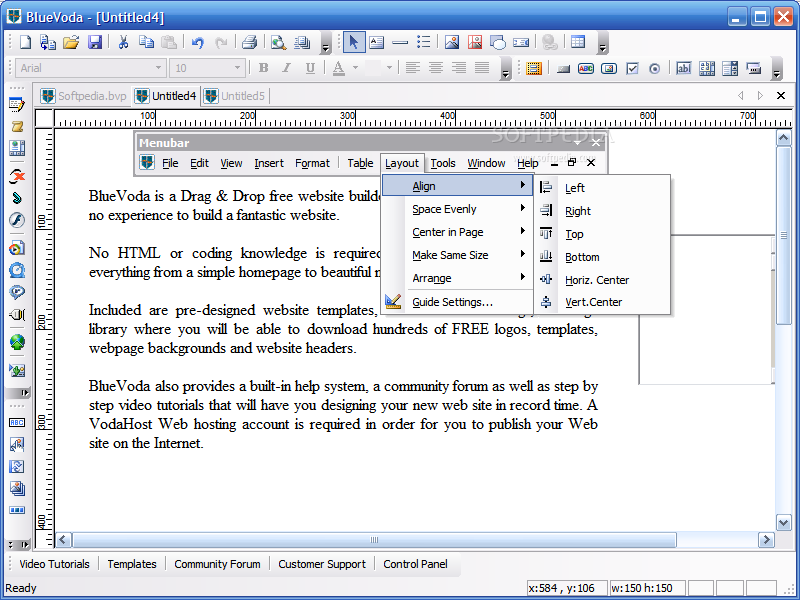Click the Save floppy disk icon

click(x=95, y=42)
